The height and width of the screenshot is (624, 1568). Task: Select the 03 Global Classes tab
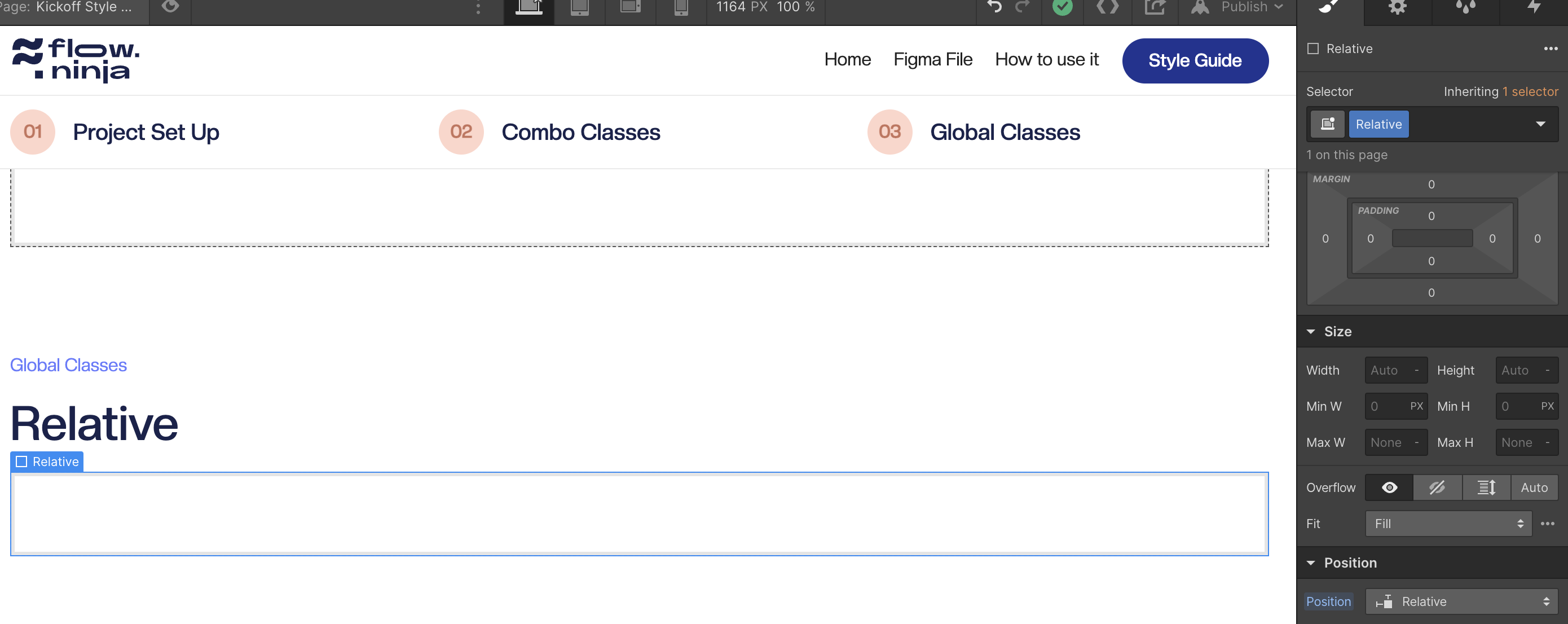tap(974, 132)
